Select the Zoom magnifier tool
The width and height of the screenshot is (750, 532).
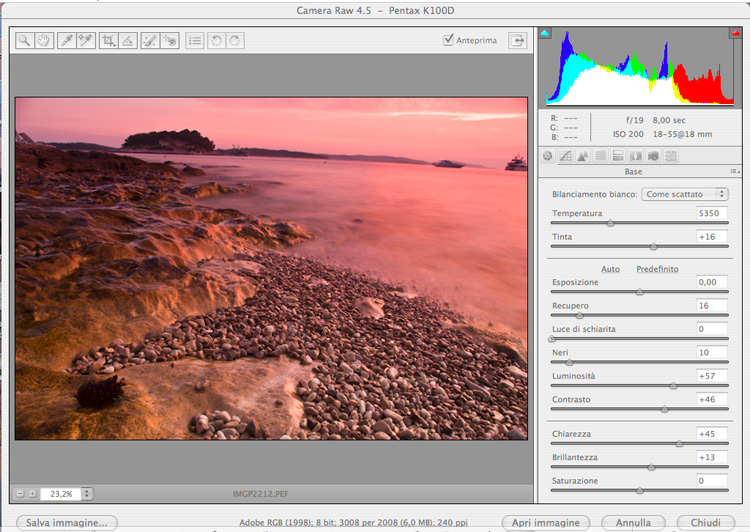24,41
